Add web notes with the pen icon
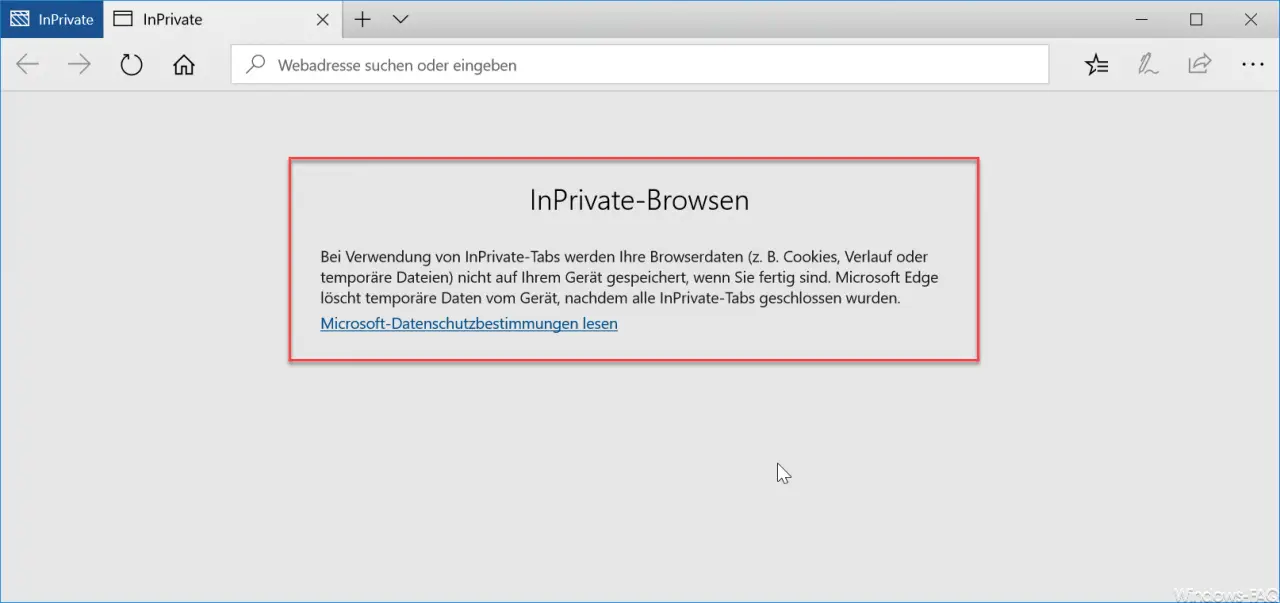Viewport: 1280px width, 603px height. (x=1148, y=65)
